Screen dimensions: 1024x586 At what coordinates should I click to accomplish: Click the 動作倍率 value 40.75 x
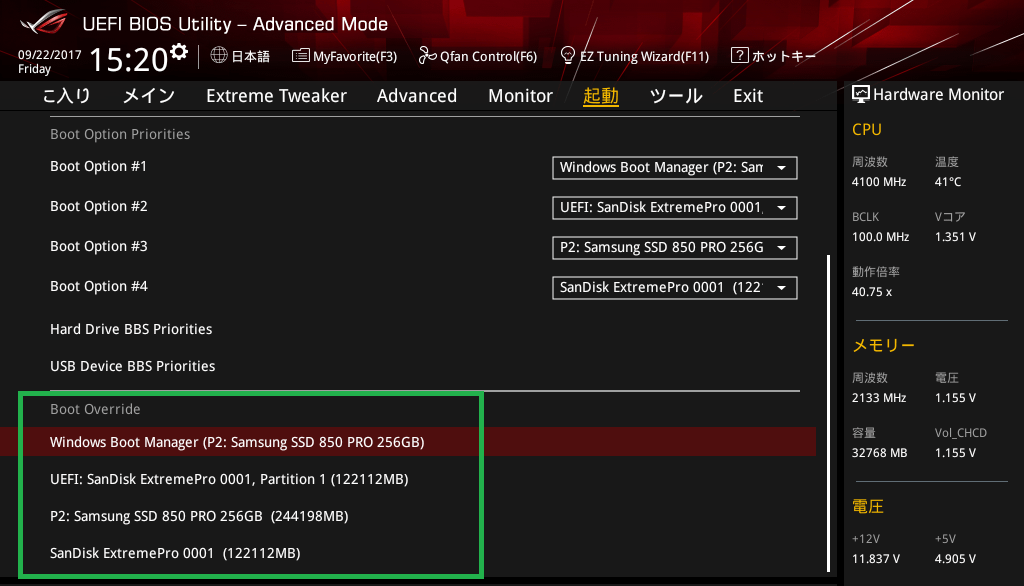point(872,292)
